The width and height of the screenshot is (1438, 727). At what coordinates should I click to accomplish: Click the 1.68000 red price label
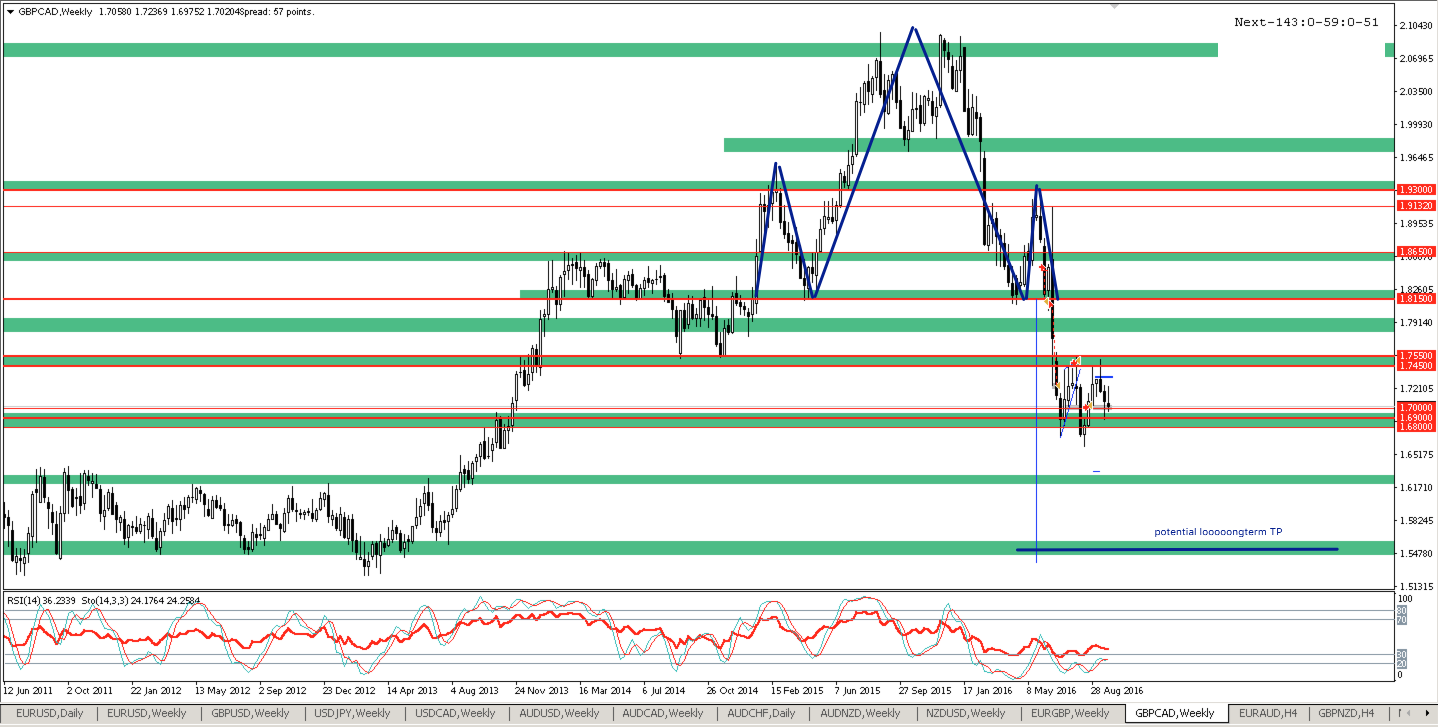pyautogui.click(x=1416, y=427)
